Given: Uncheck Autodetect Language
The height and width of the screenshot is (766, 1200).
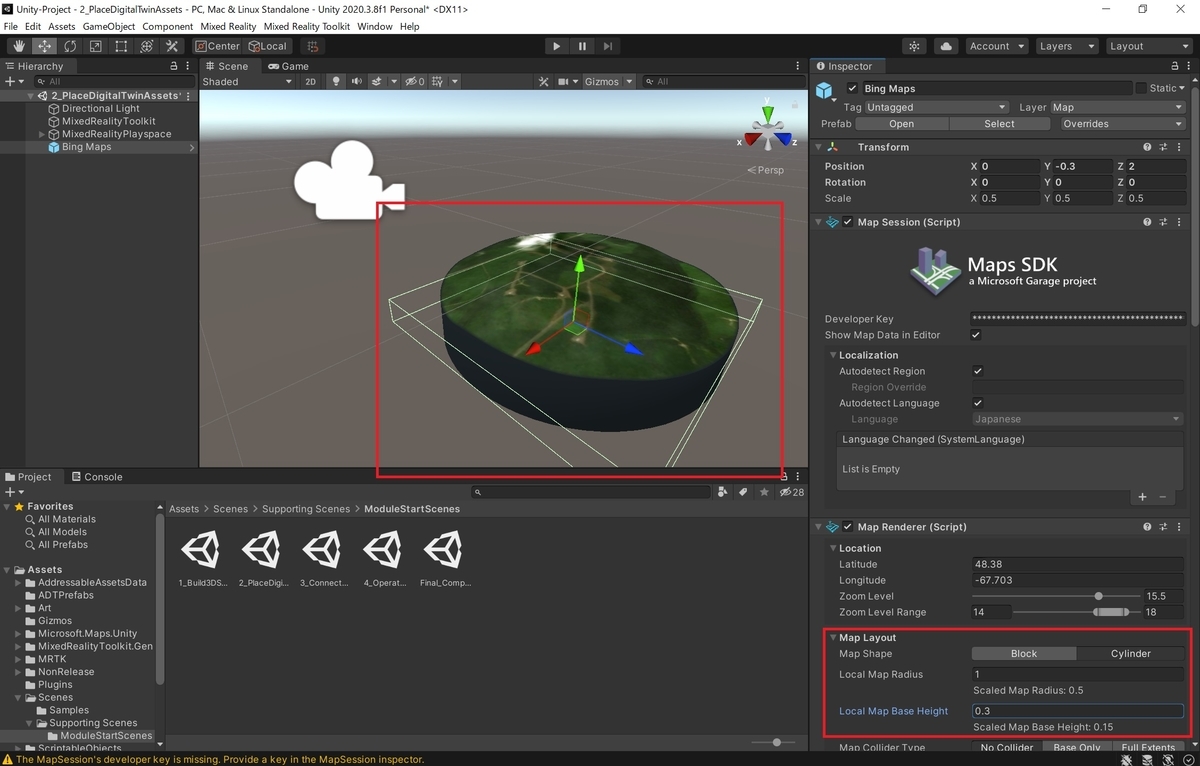Looking at the screenshot, I should click(x=978, y=403).
